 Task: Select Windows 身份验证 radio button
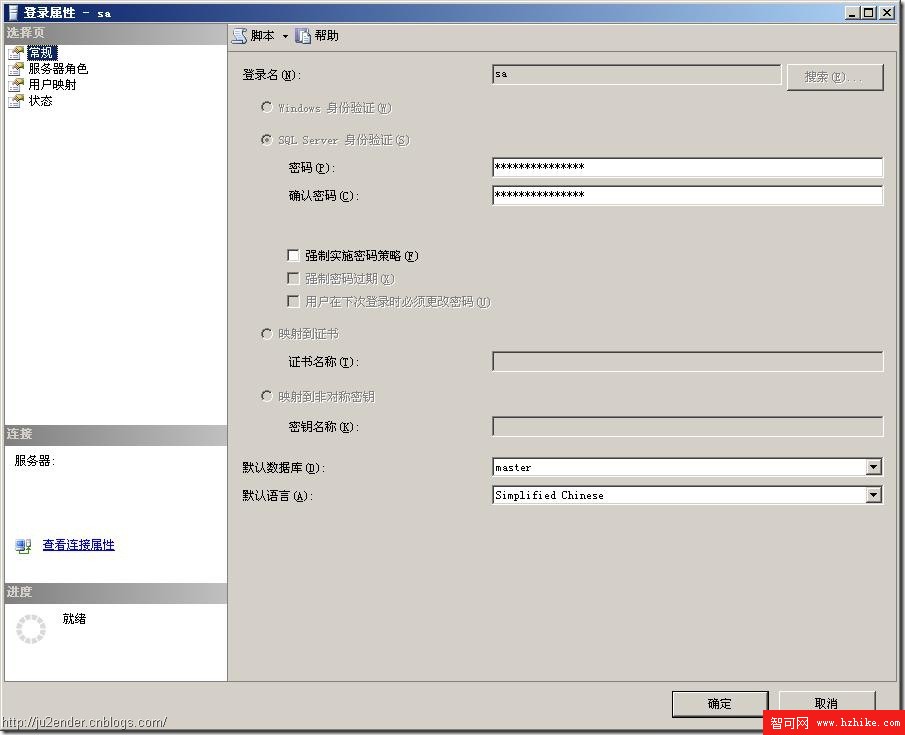point(267,107)
